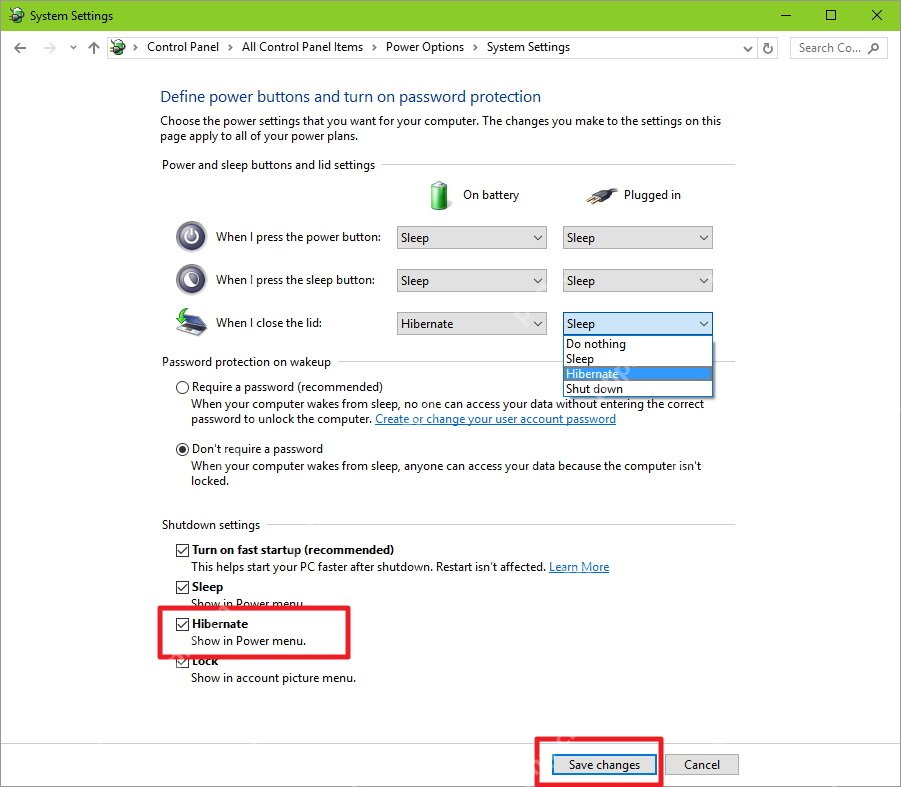Open address bar history dropdown arrow
Image resolution: width=901 pixels, height=787 pixels.
coord(748,48)
